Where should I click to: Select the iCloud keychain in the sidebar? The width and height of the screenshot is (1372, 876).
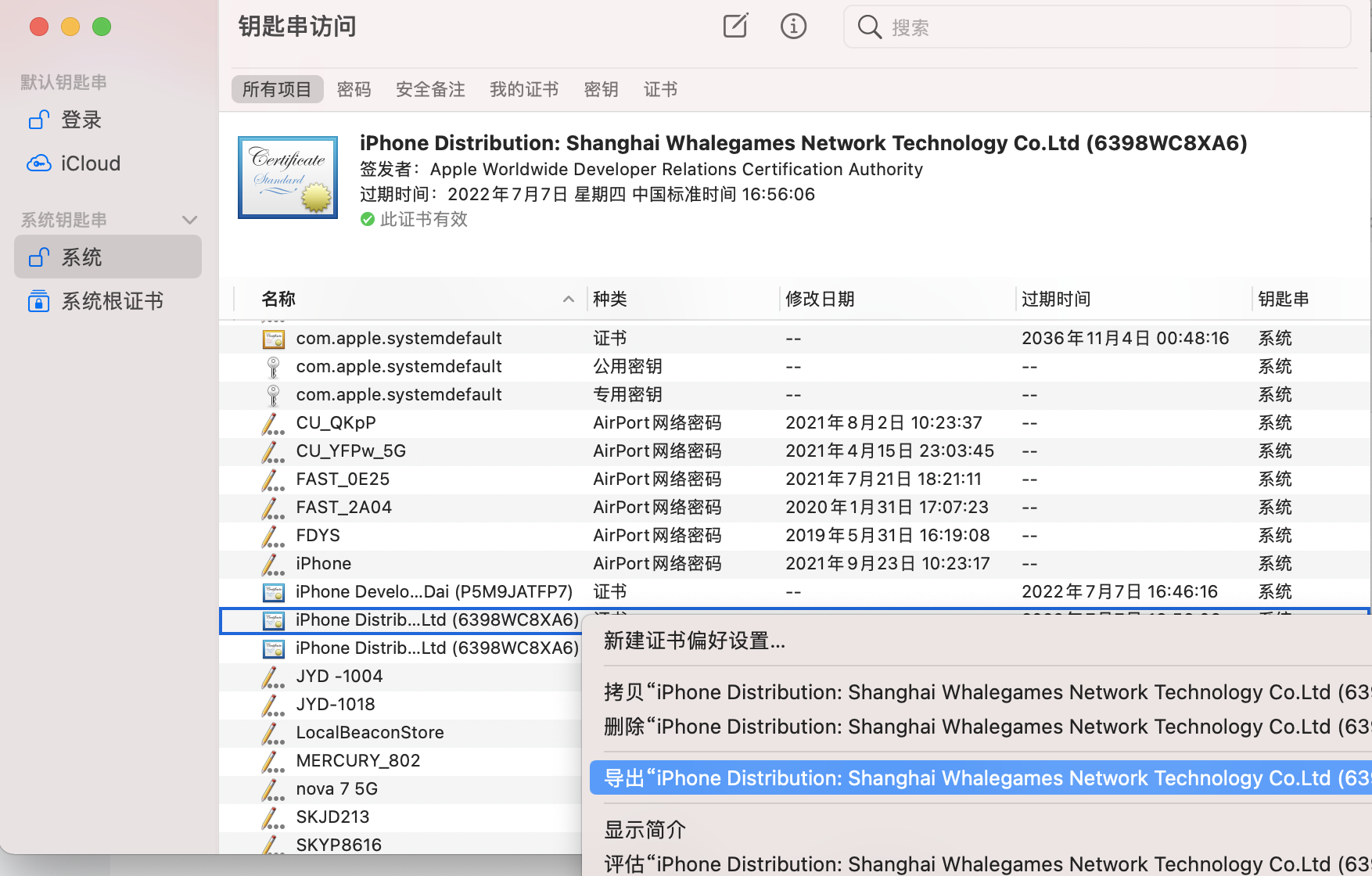pos(108,163)
